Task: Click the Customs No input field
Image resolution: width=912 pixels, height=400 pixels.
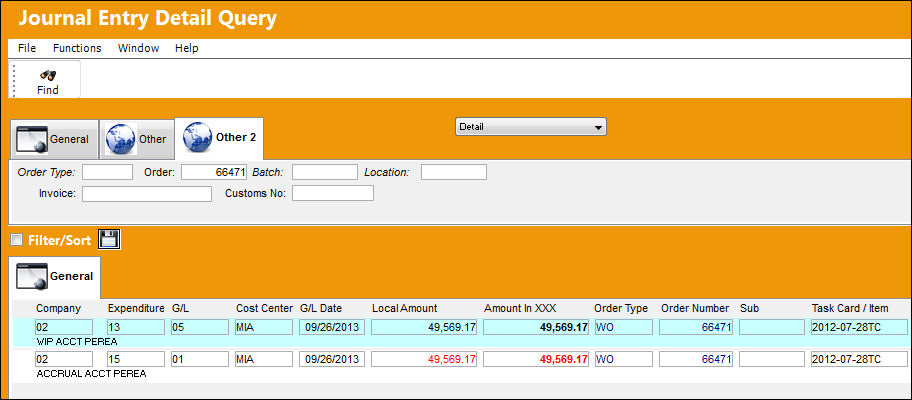Action: [333, 194]
